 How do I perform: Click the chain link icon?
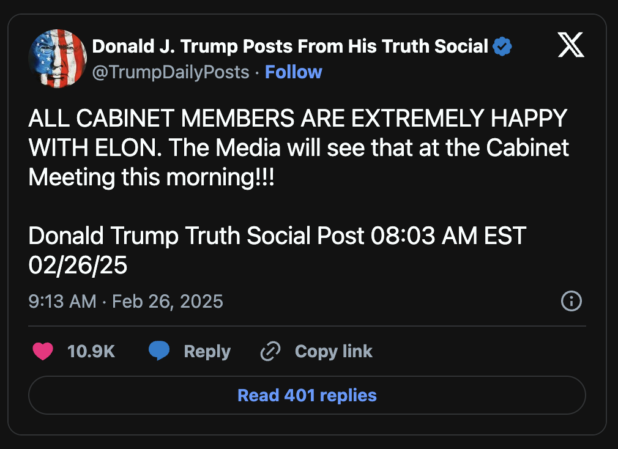[270, 351]
